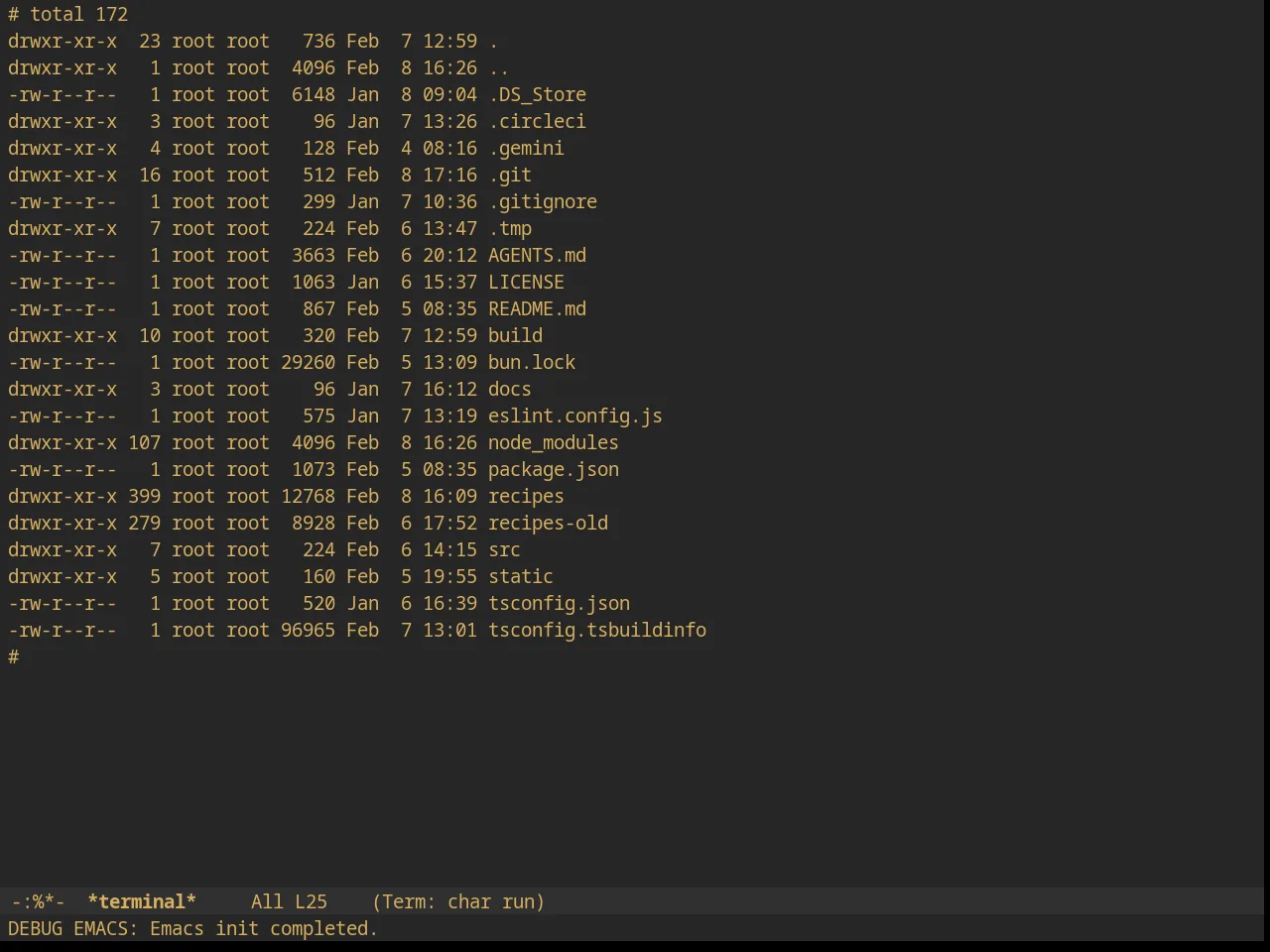Click the recipes-old directory name
1270x952 pixels.
pos(548,523)
